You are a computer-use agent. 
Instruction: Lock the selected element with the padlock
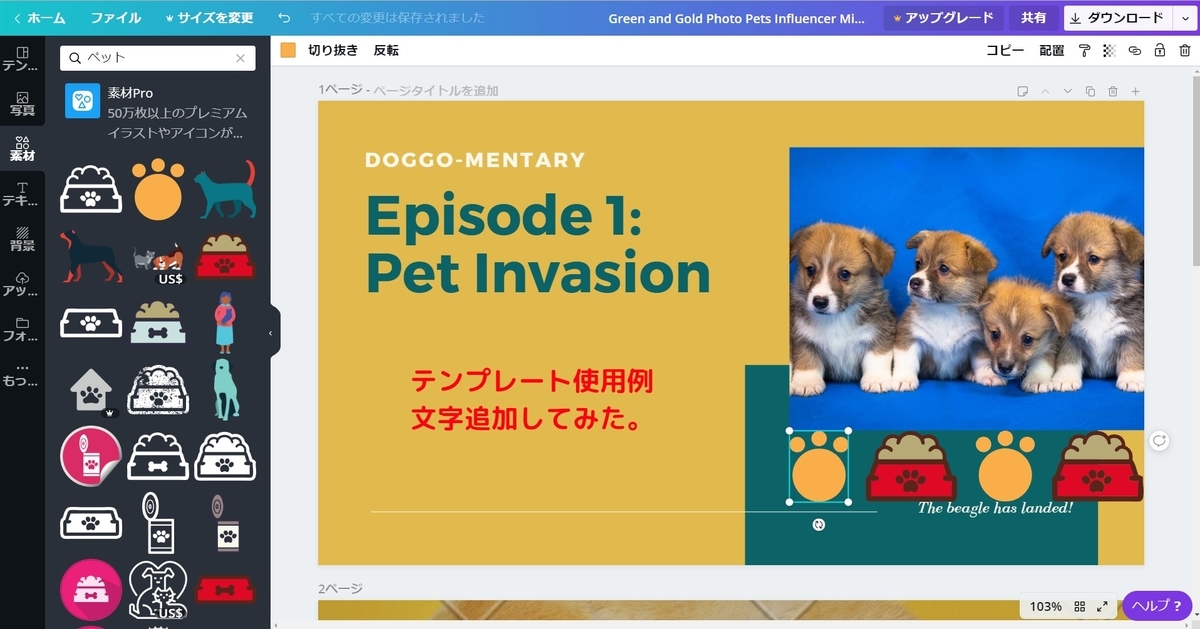tap(1160, 50)
